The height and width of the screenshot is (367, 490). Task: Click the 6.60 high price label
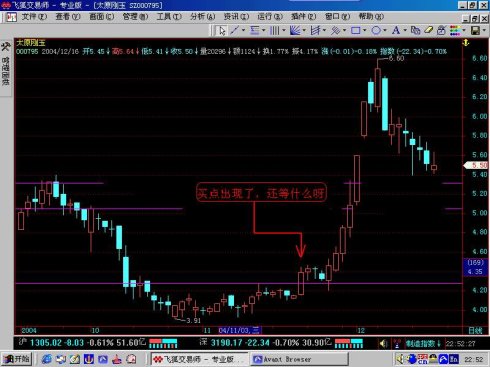click(x=396, y=58)
